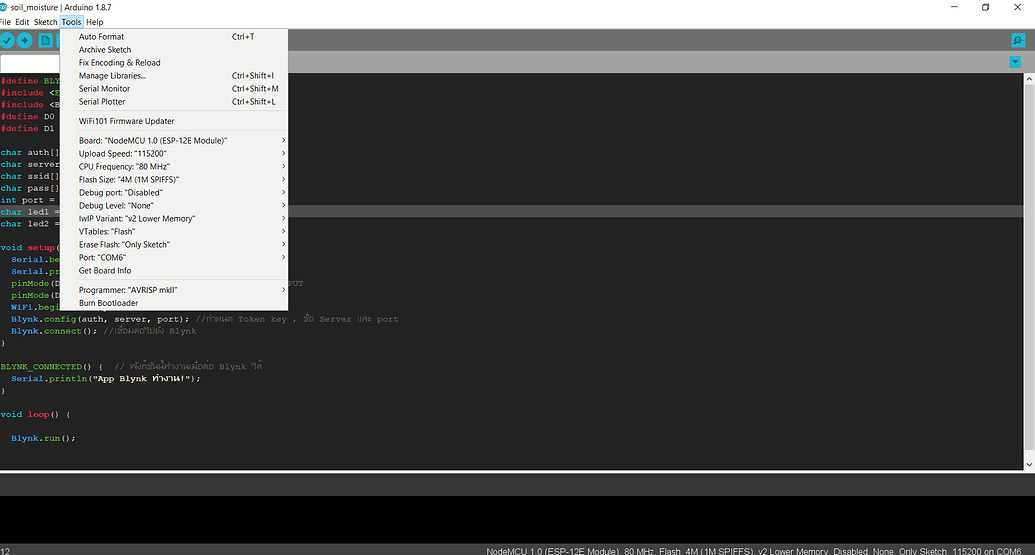Open Serial Plotter from the menu
The height and width of the screenshot is (555, 1035).
pyautogui.click(x=102, y=102)
